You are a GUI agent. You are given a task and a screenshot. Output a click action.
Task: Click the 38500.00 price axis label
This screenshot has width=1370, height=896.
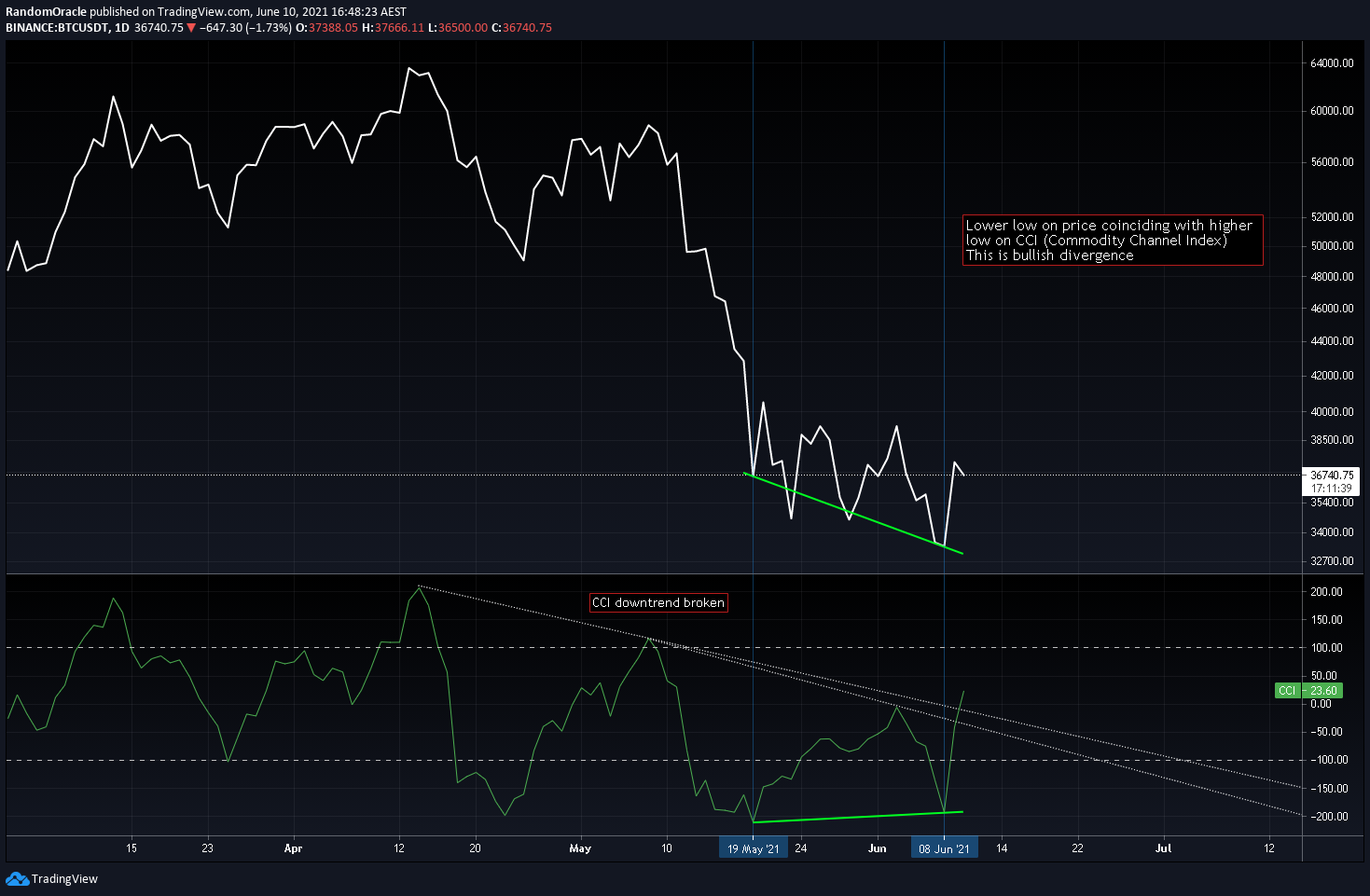pos(1332,440)
